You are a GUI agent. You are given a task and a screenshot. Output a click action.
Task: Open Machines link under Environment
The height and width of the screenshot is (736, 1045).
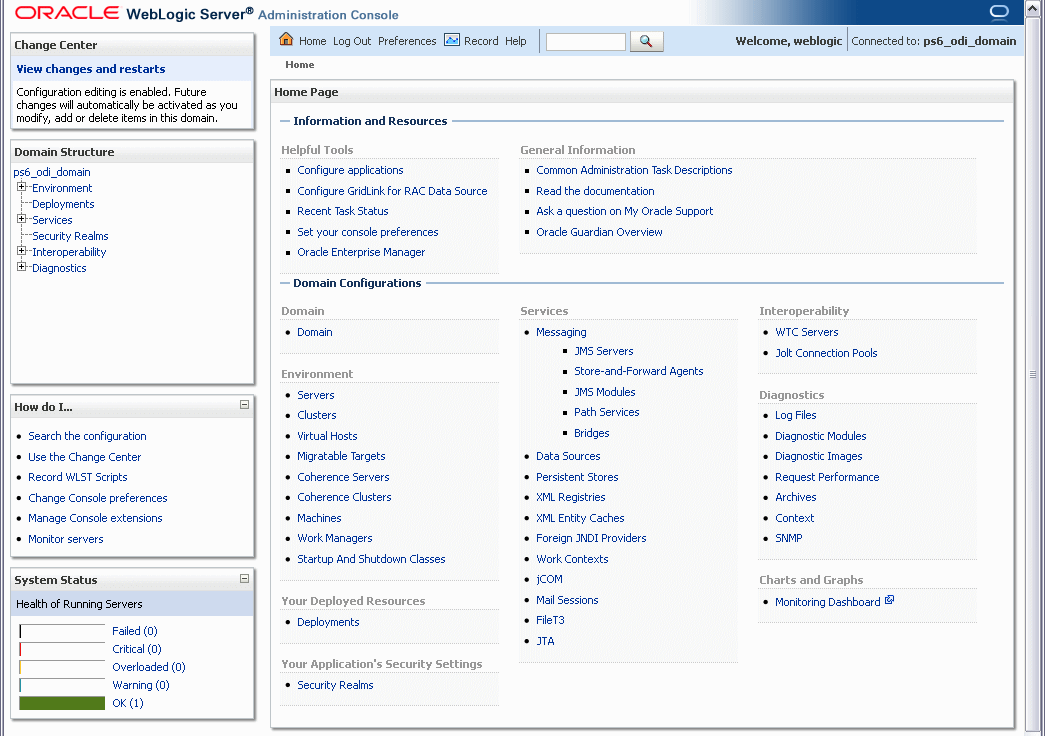click(x=319, y=518)
